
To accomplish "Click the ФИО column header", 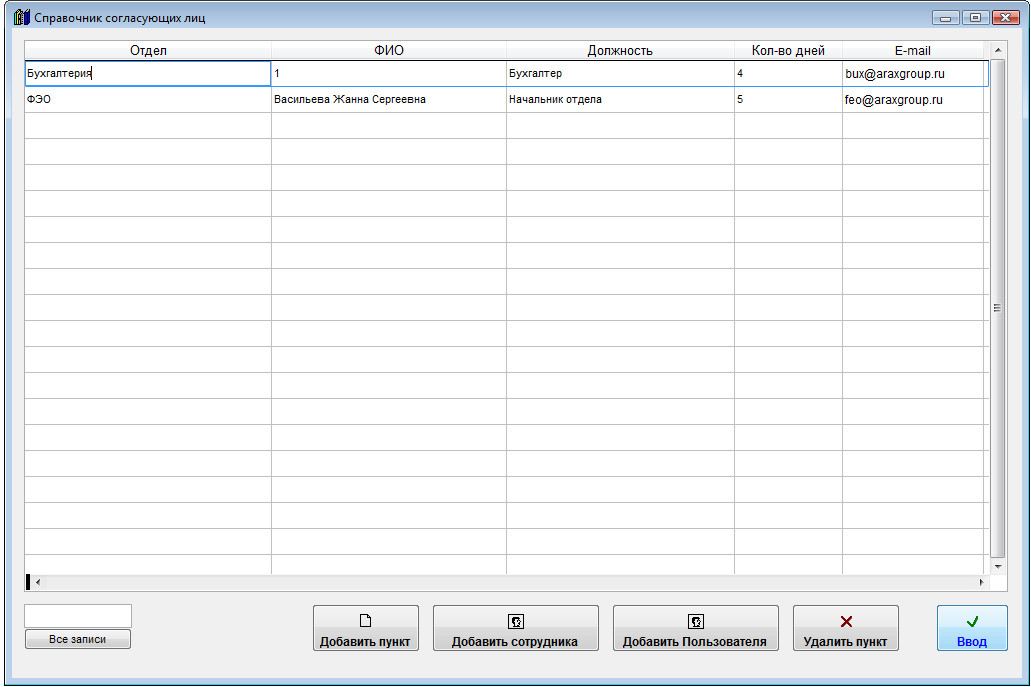I will pos(389,51).
